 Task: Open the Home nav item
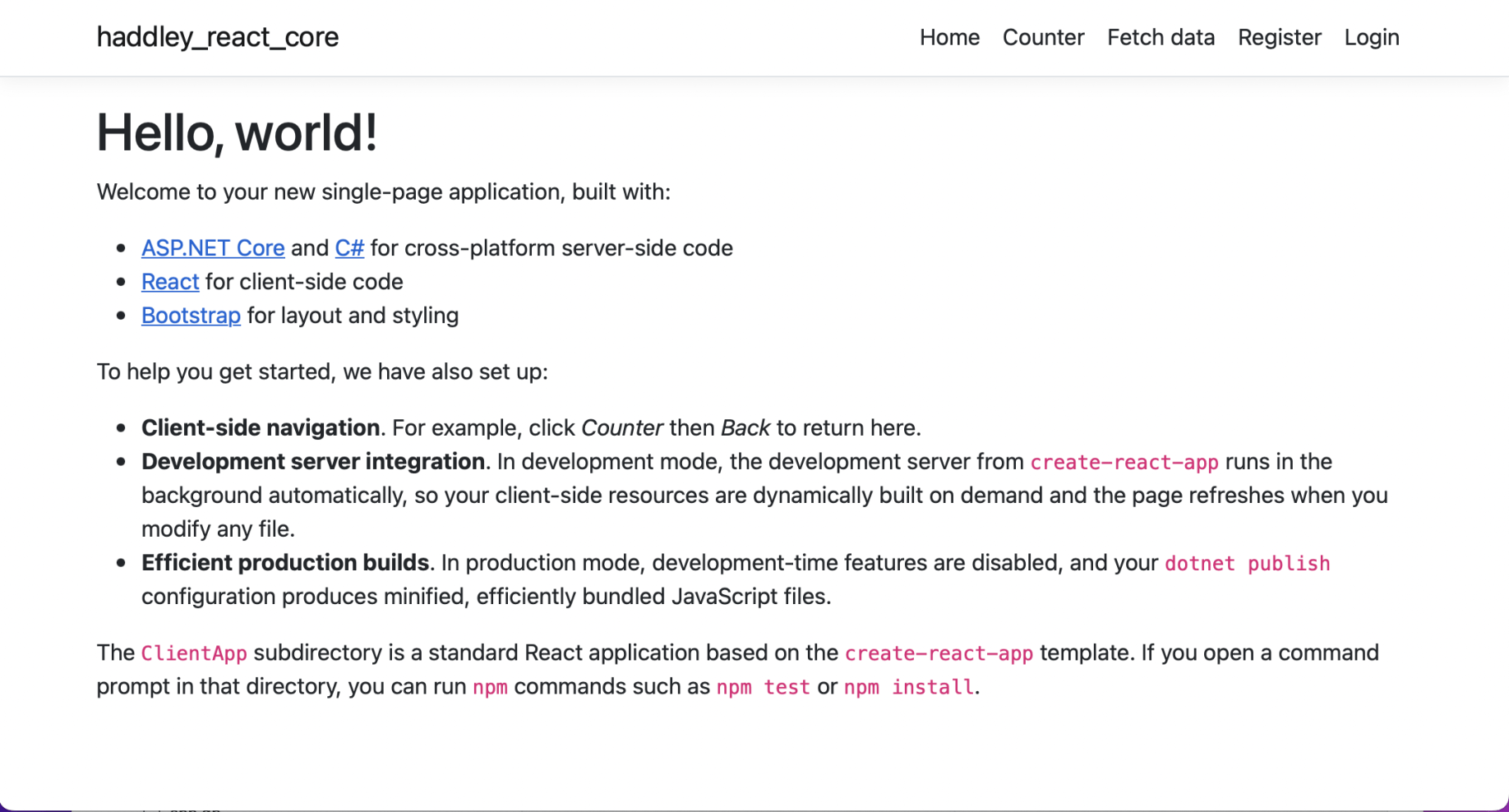[949, 37]
